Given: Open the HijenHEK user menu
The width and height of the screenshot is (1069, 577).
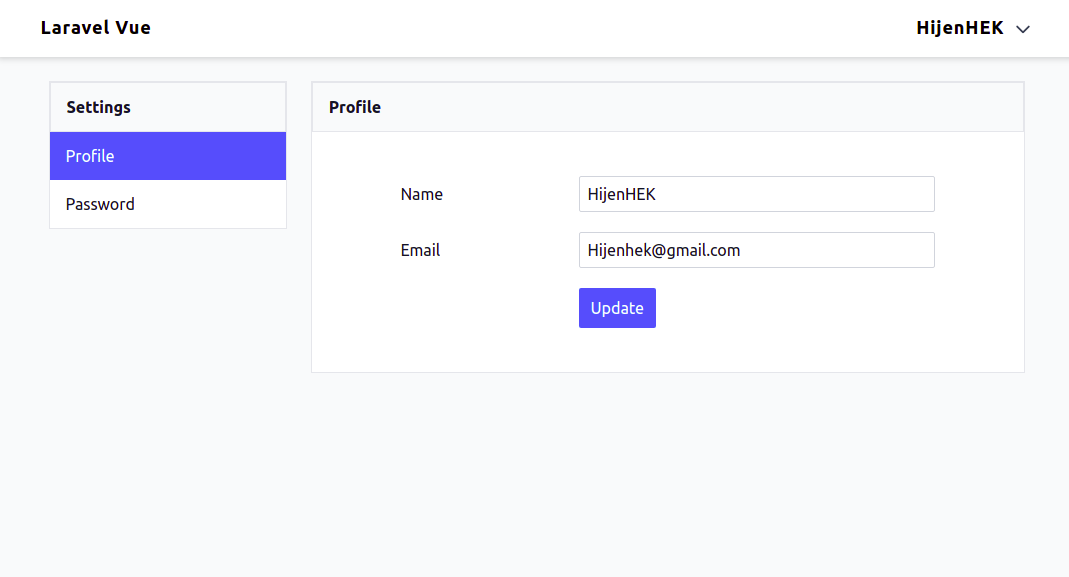Looking at the screenshot, I should click(x=960, y=28).
